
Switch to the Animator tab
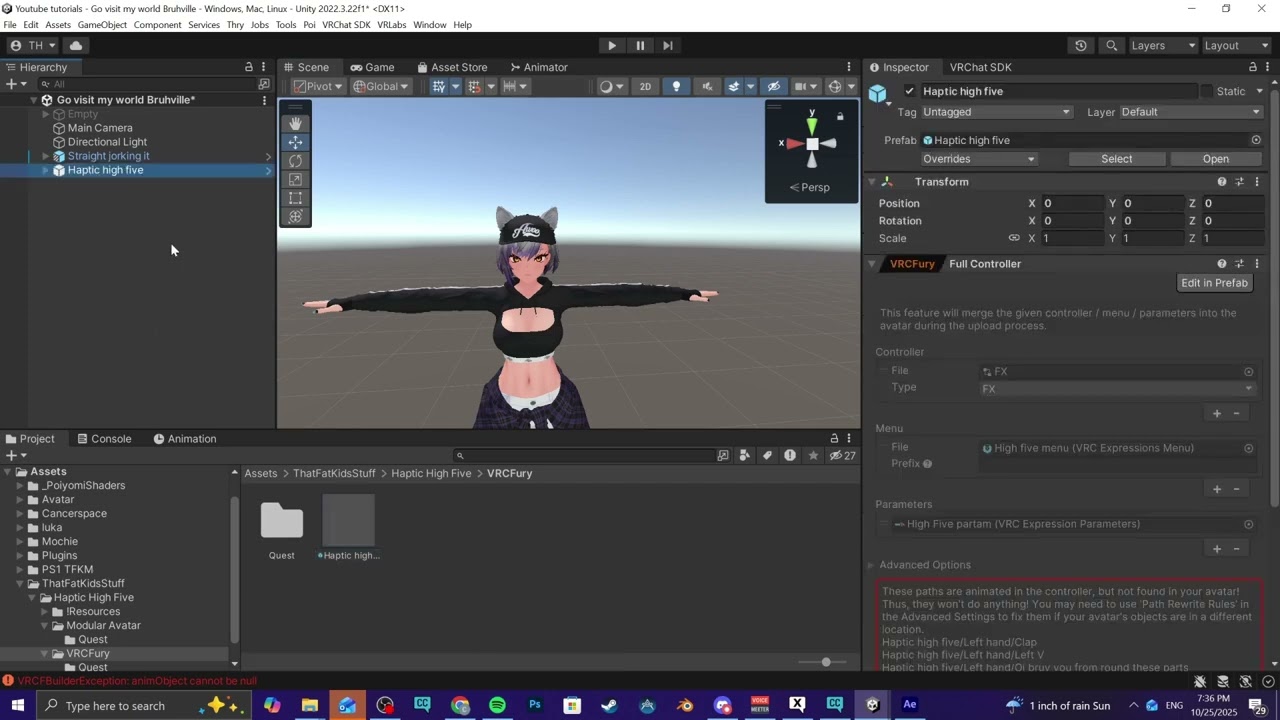coord(538,67)
